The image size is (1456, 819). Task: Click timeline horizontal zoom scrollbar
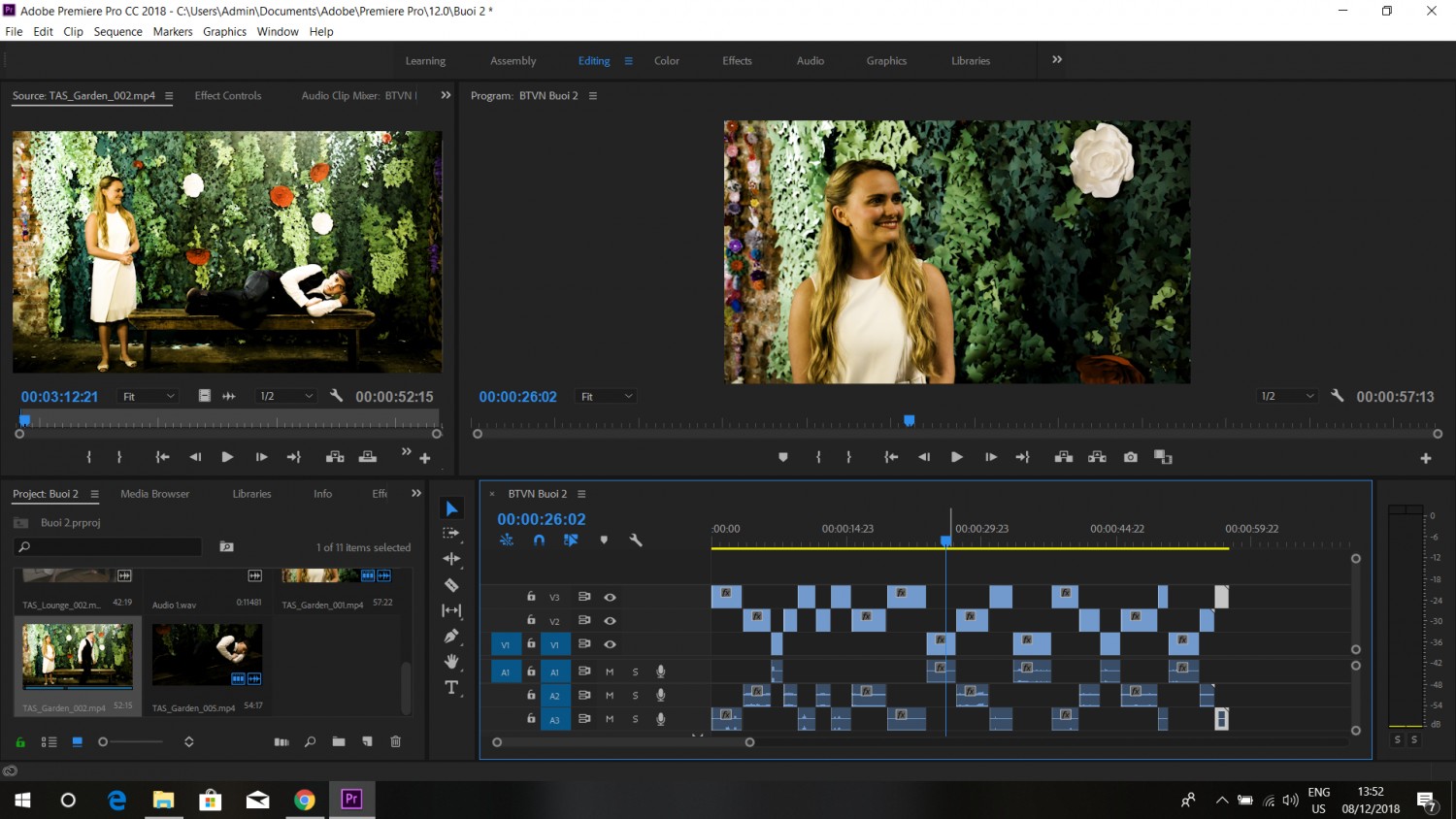point(623,742)
